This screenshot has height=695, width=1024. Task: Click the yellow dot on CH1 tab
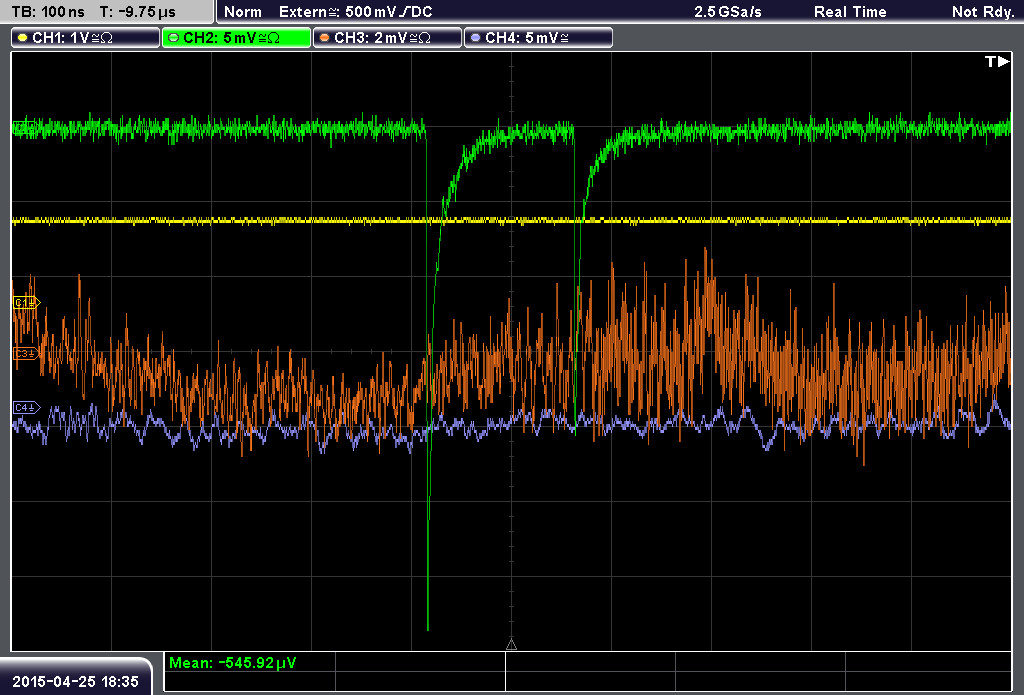23,38
